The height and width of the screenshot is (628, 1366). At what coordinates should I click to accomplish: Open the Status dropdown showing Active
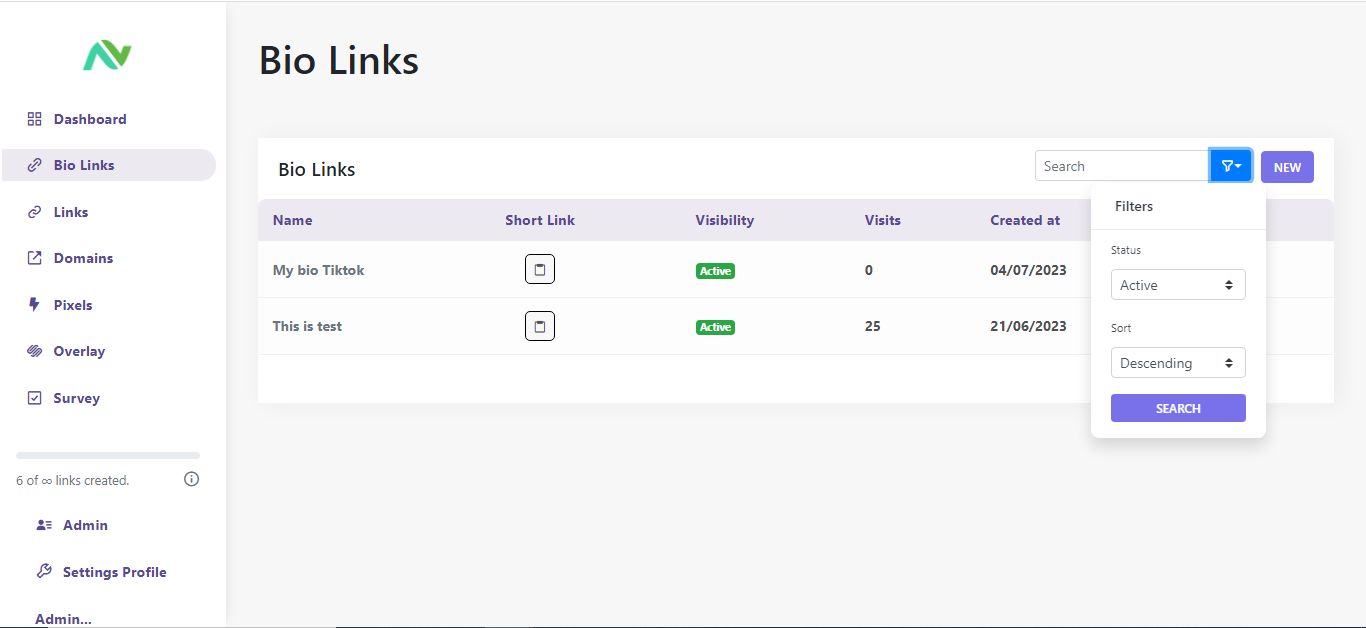tap(1178, 285)
